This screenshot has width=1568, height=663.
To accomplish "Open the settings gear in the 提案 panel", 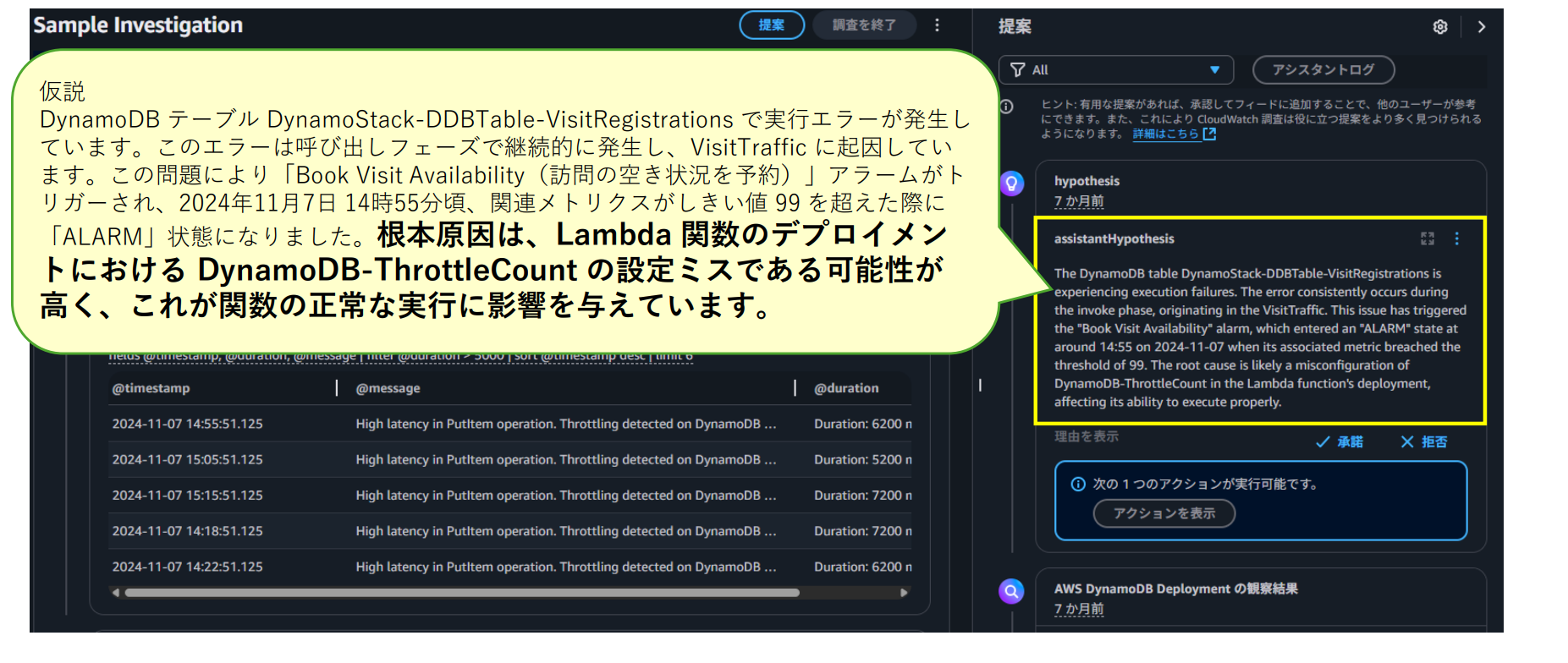I will point(1440,27).
